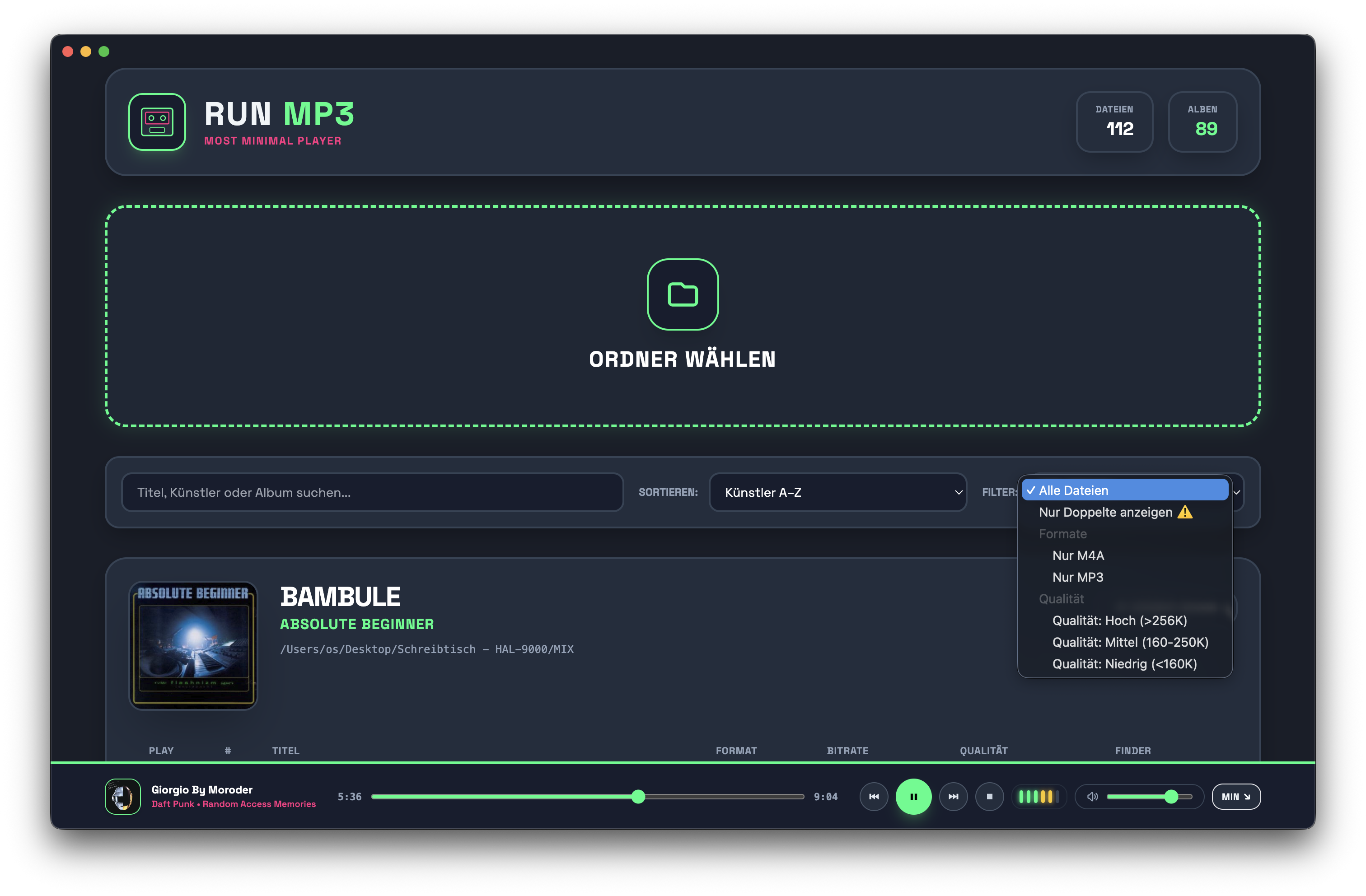Click the ABSOLUTE BEGINNER artist name
Image resolution: width=1366 pixels, height=896 pixels.
point(357,624)
